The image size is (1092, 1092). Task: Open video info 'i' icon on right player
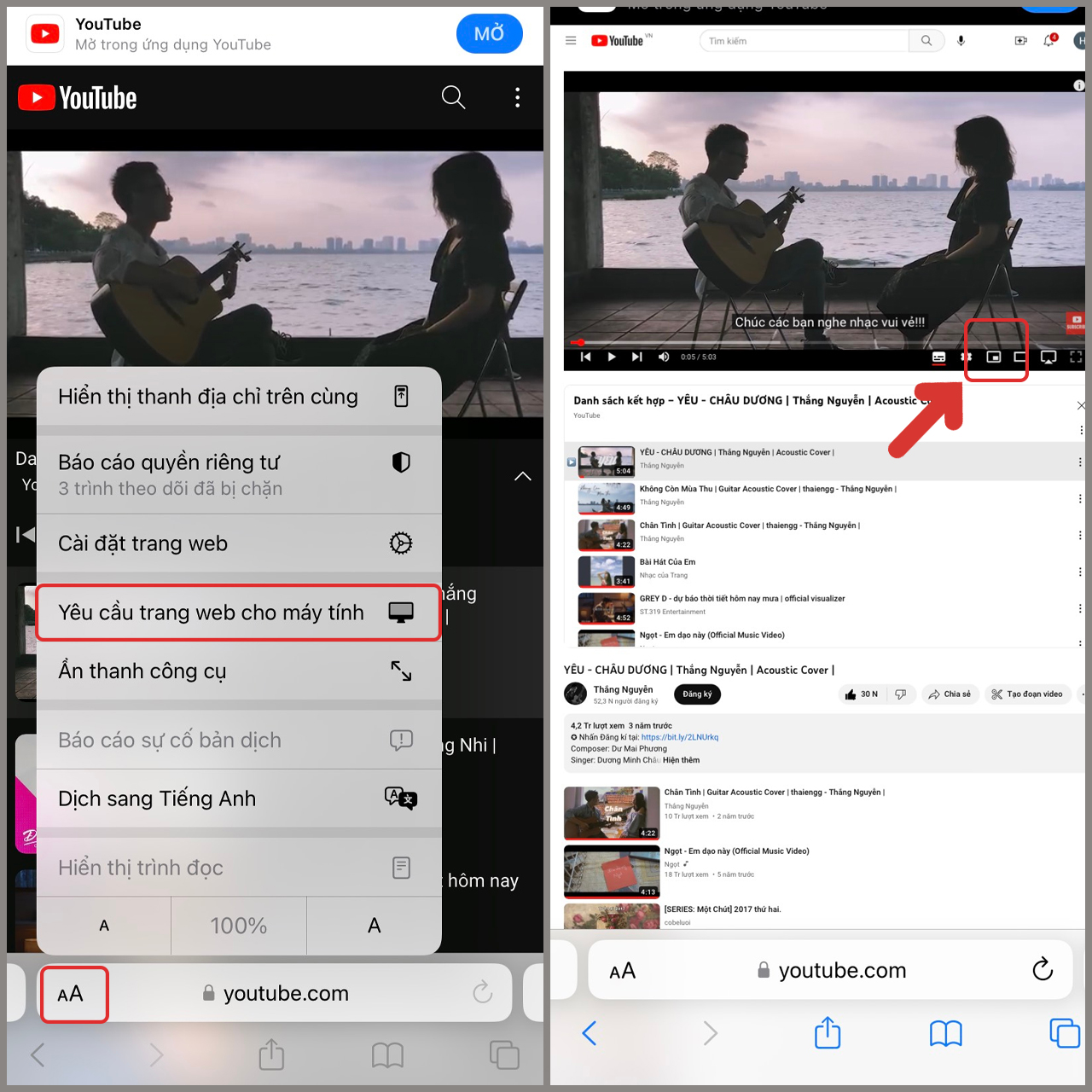[1078, 85]
